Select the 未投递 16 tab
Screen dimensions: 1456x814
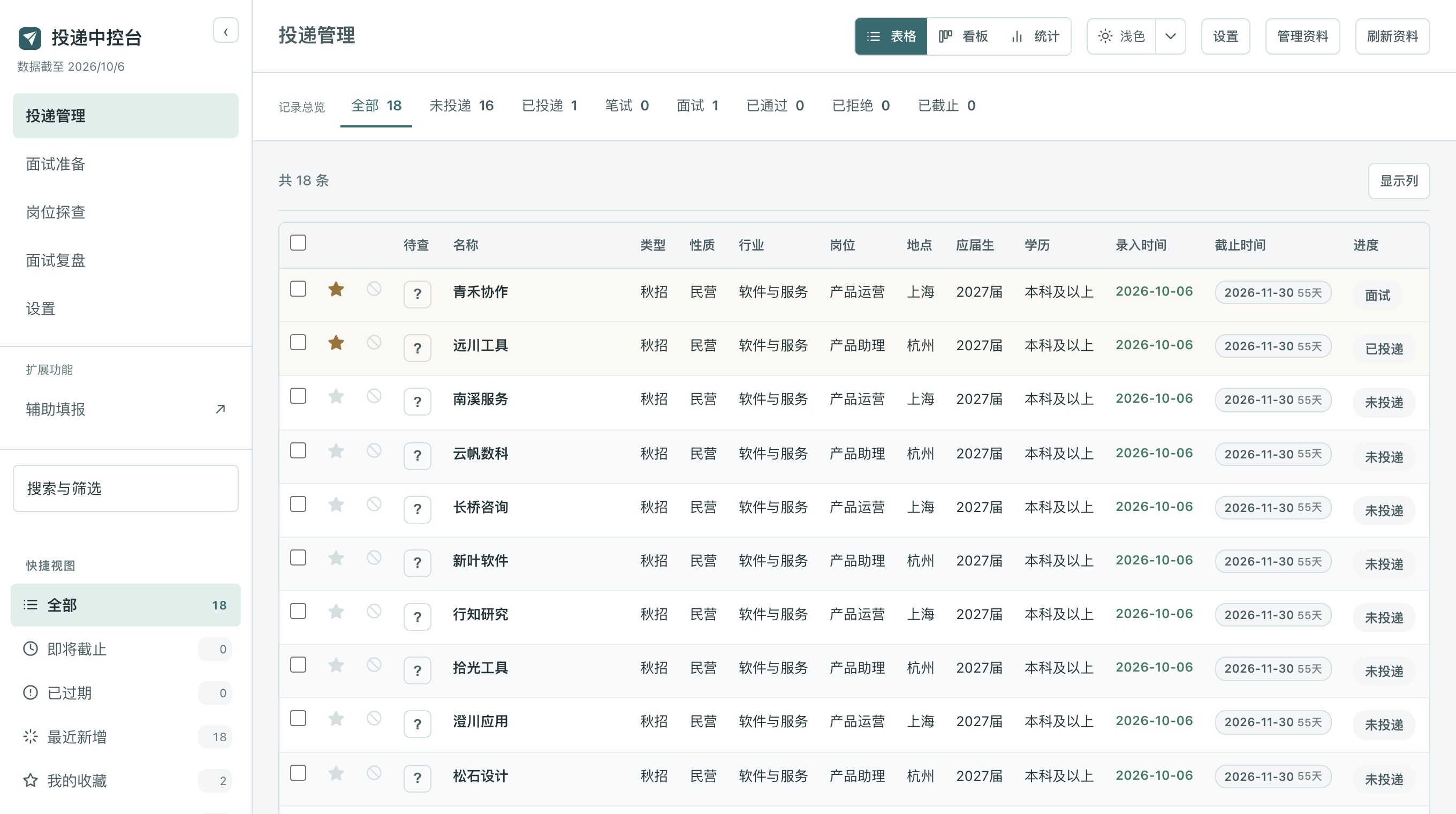click(461, 105)
